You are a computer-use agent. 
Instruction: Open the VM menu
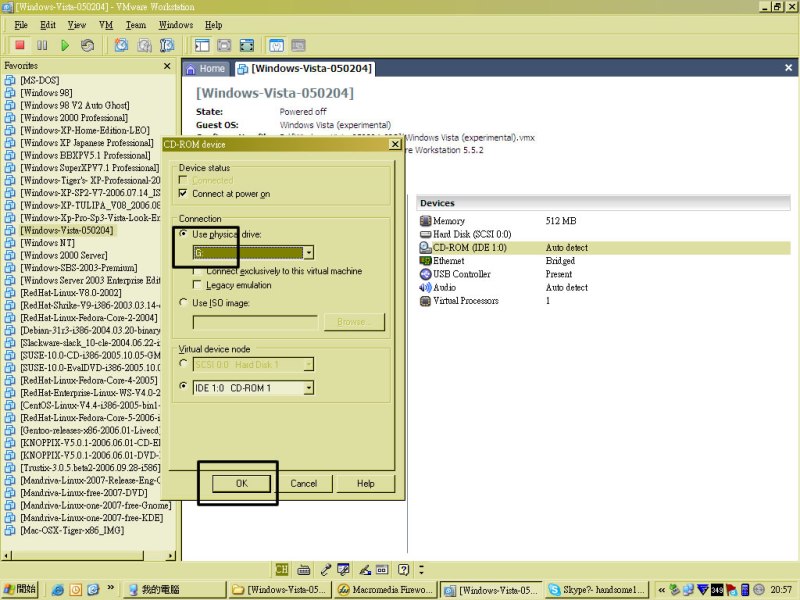[x=106, y=25]
